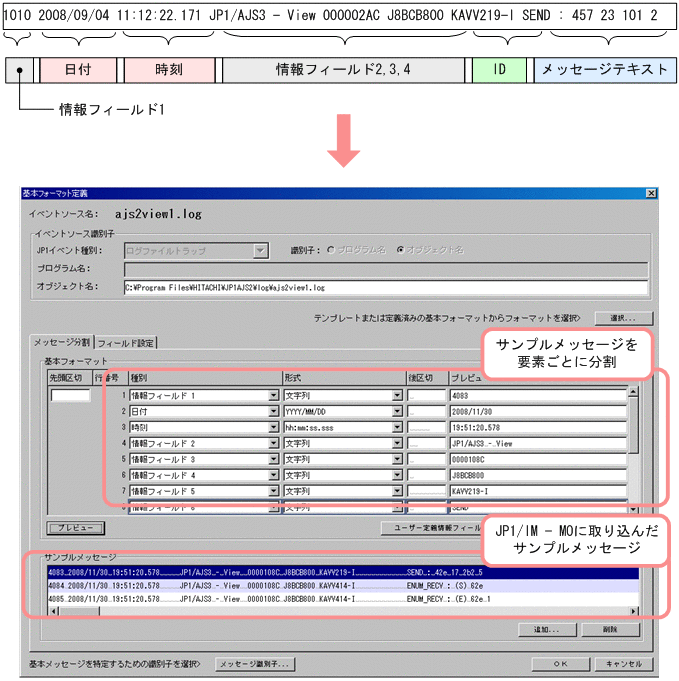Click the キャンセル button
The width and height of the screenshot is (679, 681).
pos(623,664)
